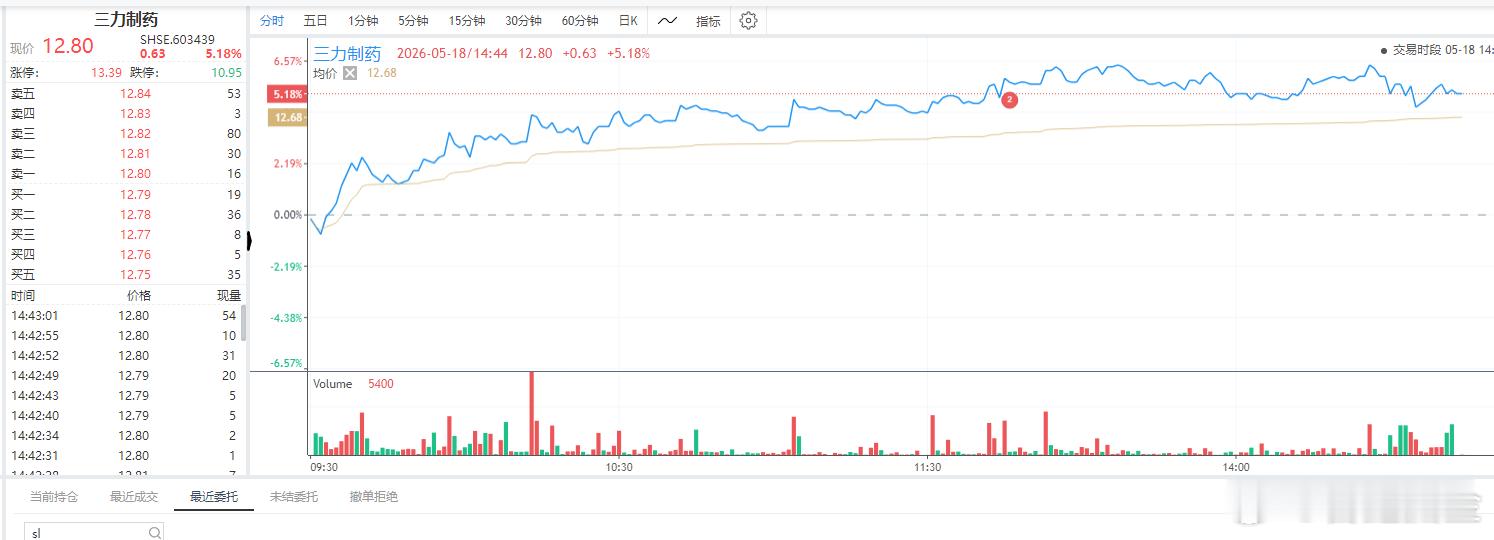The width and height of the screenshot is (1494, 540).
Task: Click the 跌停 limit-down price 10.95
Action: tap(226, 72)
